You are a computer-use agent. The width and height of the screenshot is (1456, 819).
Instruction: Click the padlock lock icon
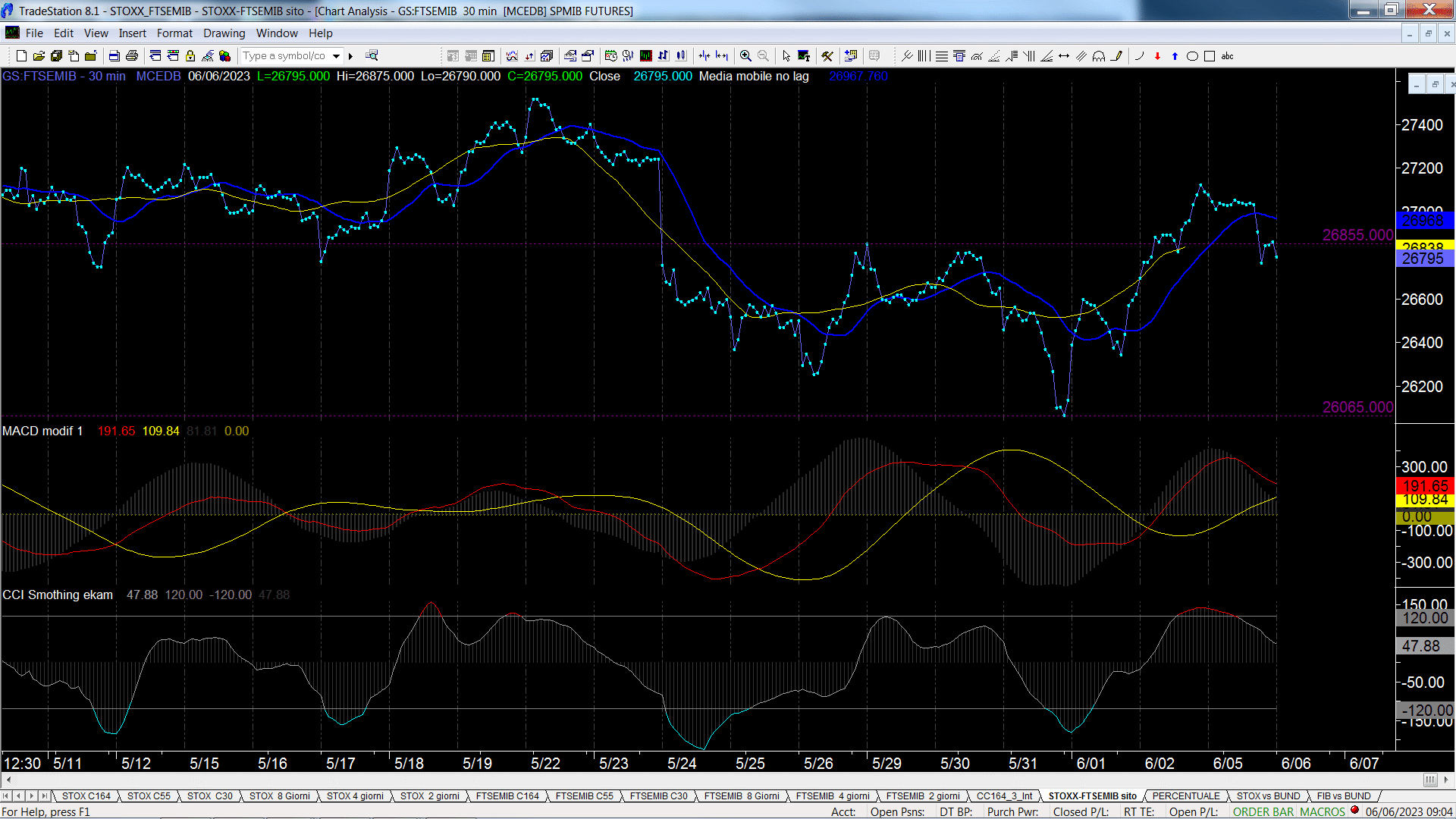click(190, 55)
